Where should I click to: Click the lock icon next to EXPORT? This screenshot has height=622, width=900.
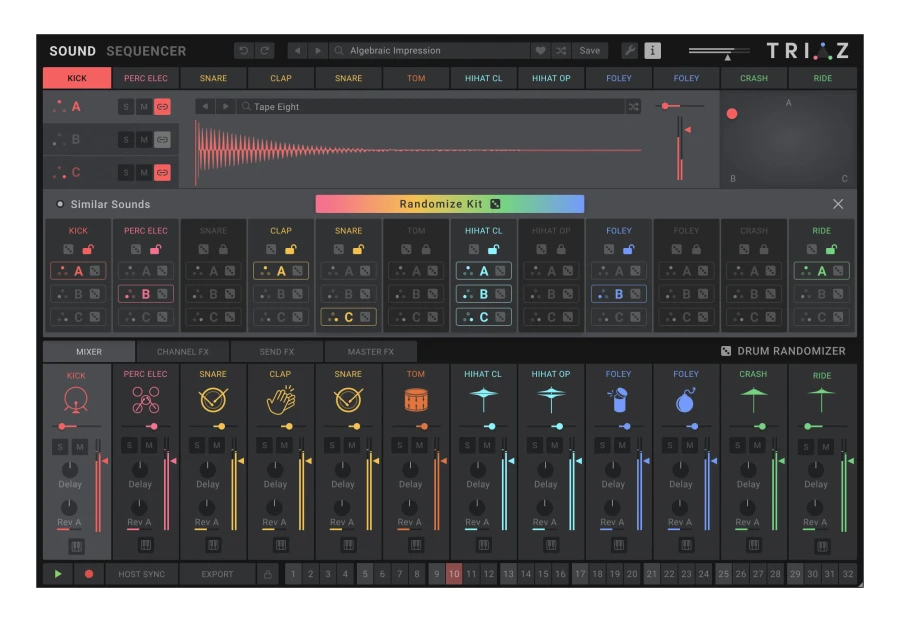pyautogui.click(x=267, y=574)
